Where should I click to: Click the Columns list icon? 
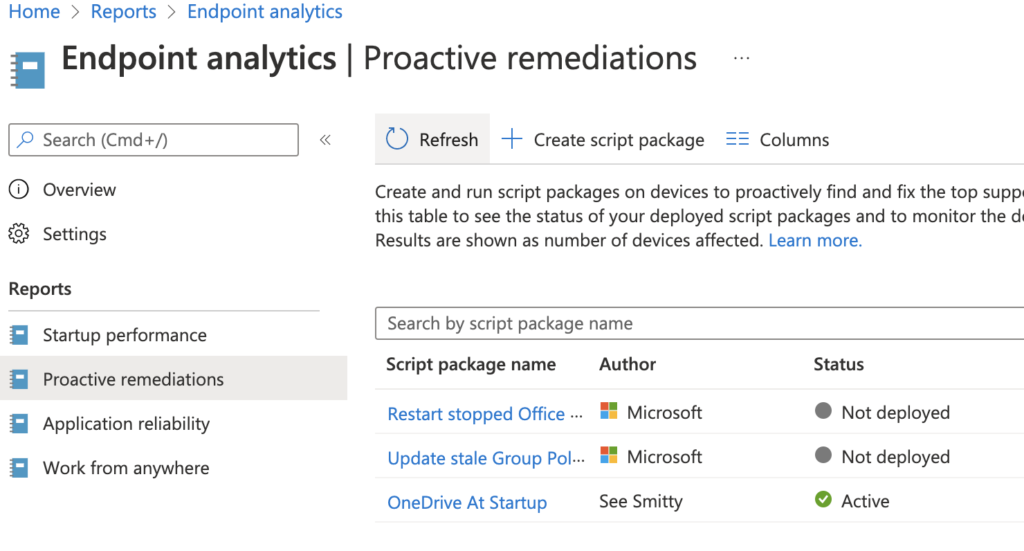[737, 138]
